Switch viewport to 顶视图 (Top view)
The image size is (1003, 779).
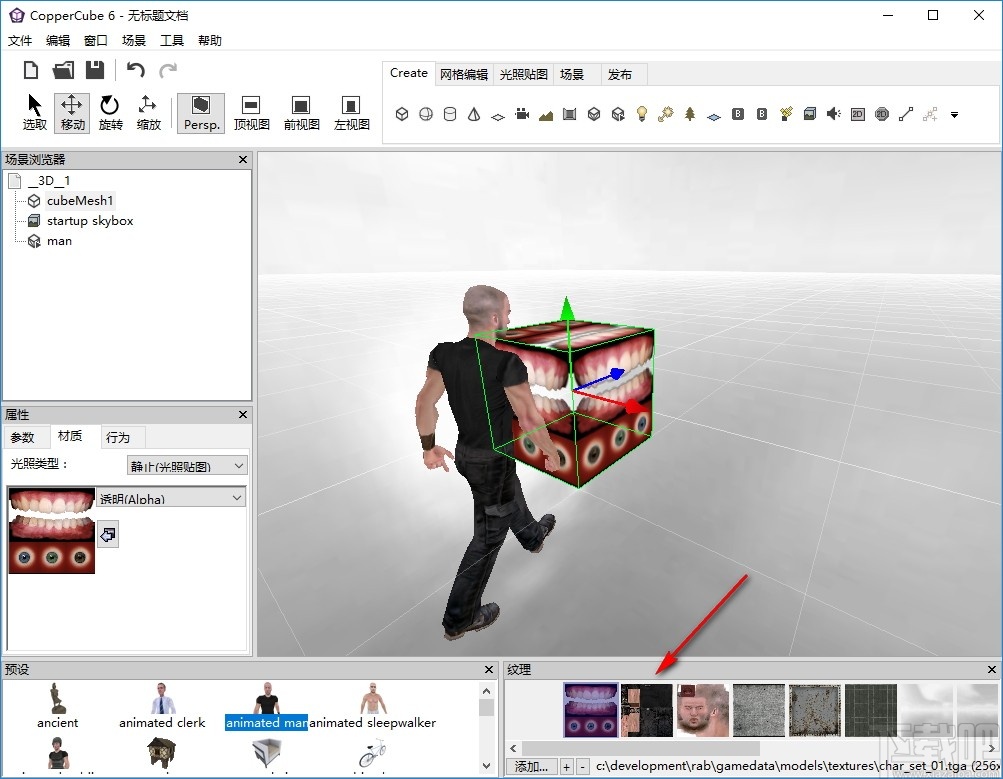251,113
